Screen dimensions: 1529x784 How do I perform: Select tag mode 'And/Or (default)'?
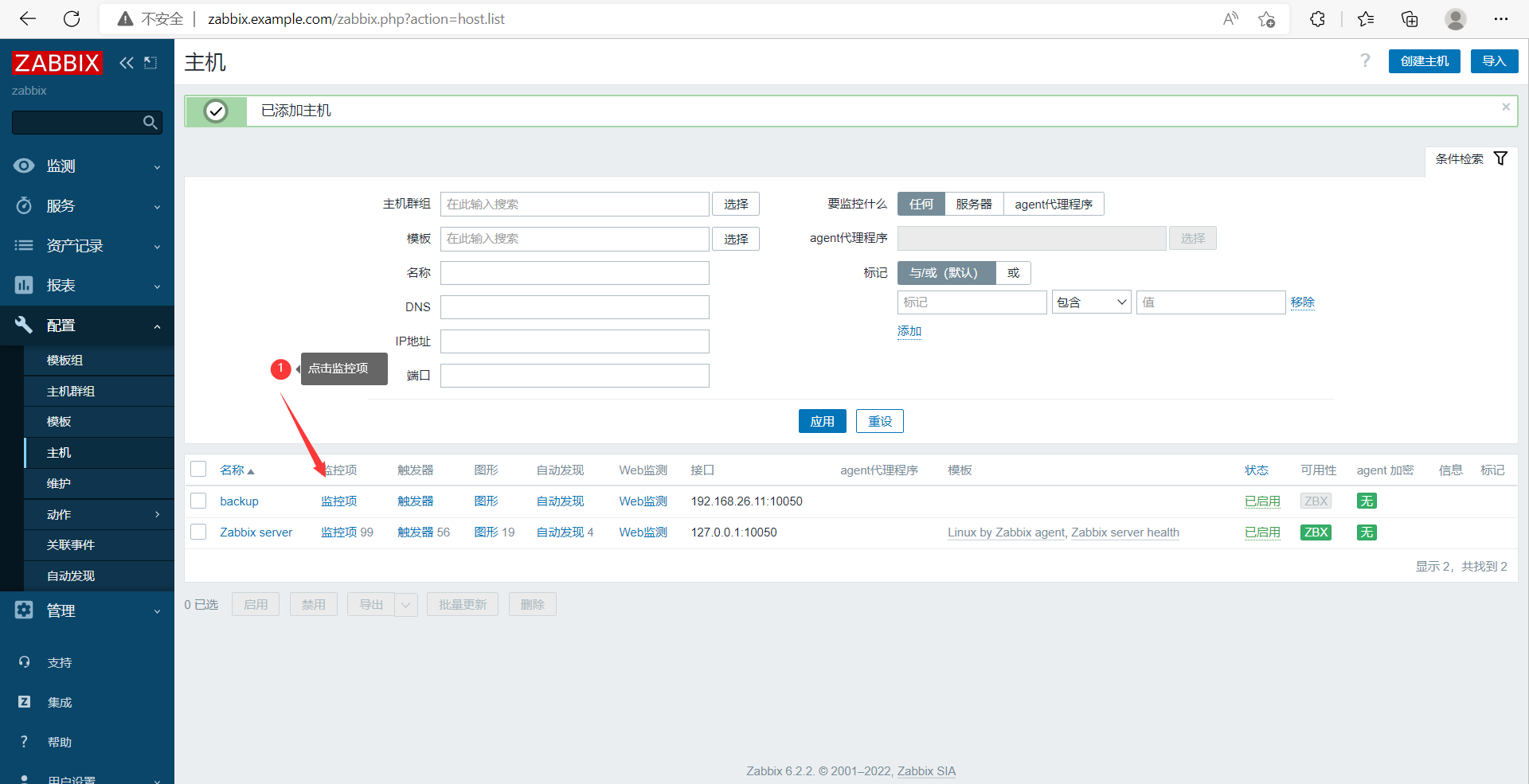[947, 273]
